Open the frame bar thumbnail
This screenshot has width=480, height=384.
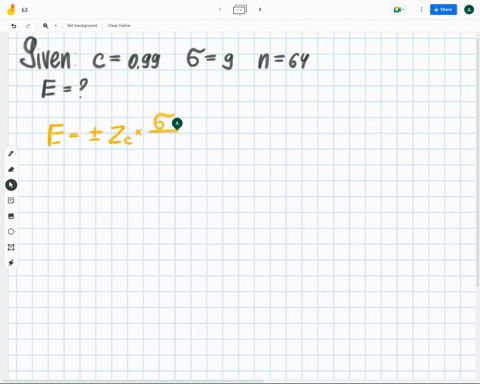pos(240,10)
